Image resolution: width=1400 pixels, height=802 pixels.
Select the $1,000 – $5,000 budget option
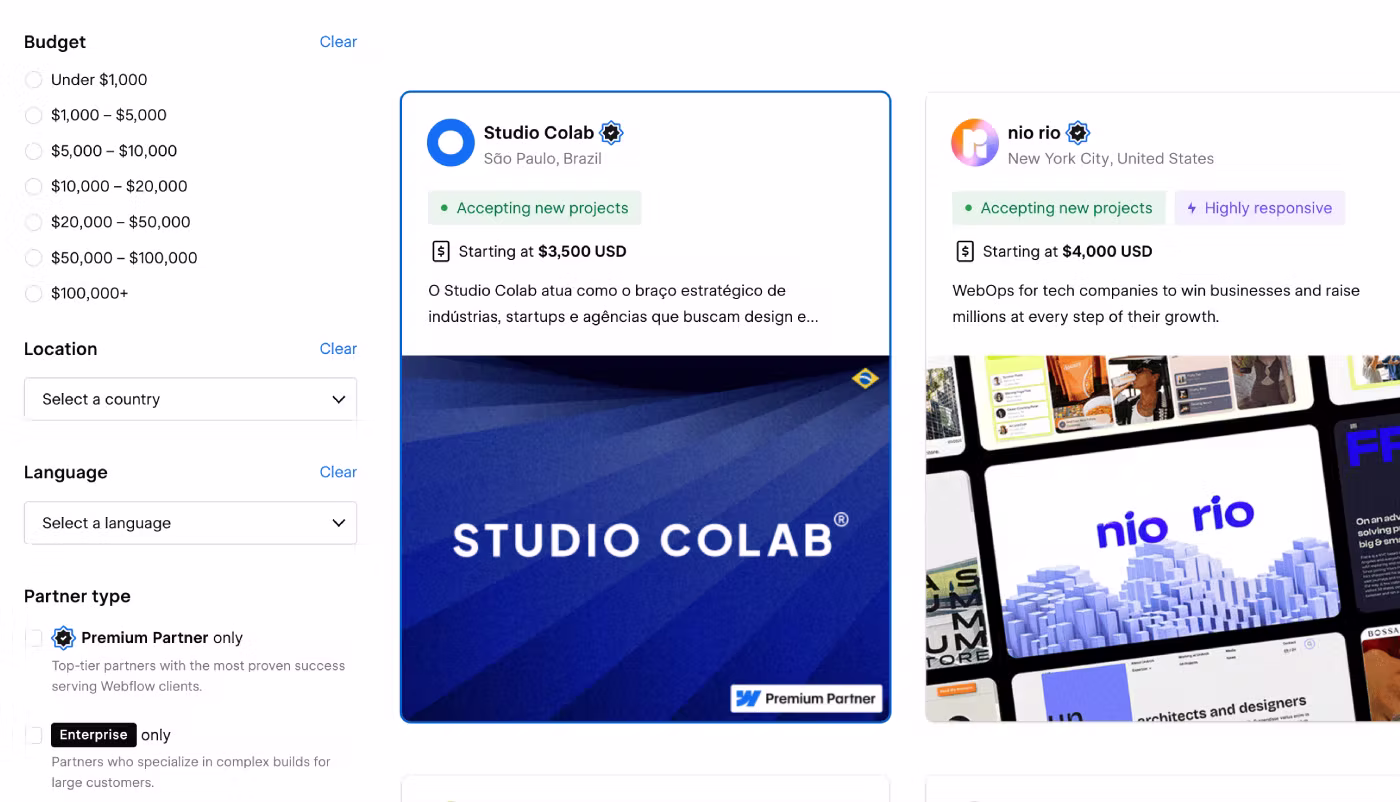(x=34, y=116)
